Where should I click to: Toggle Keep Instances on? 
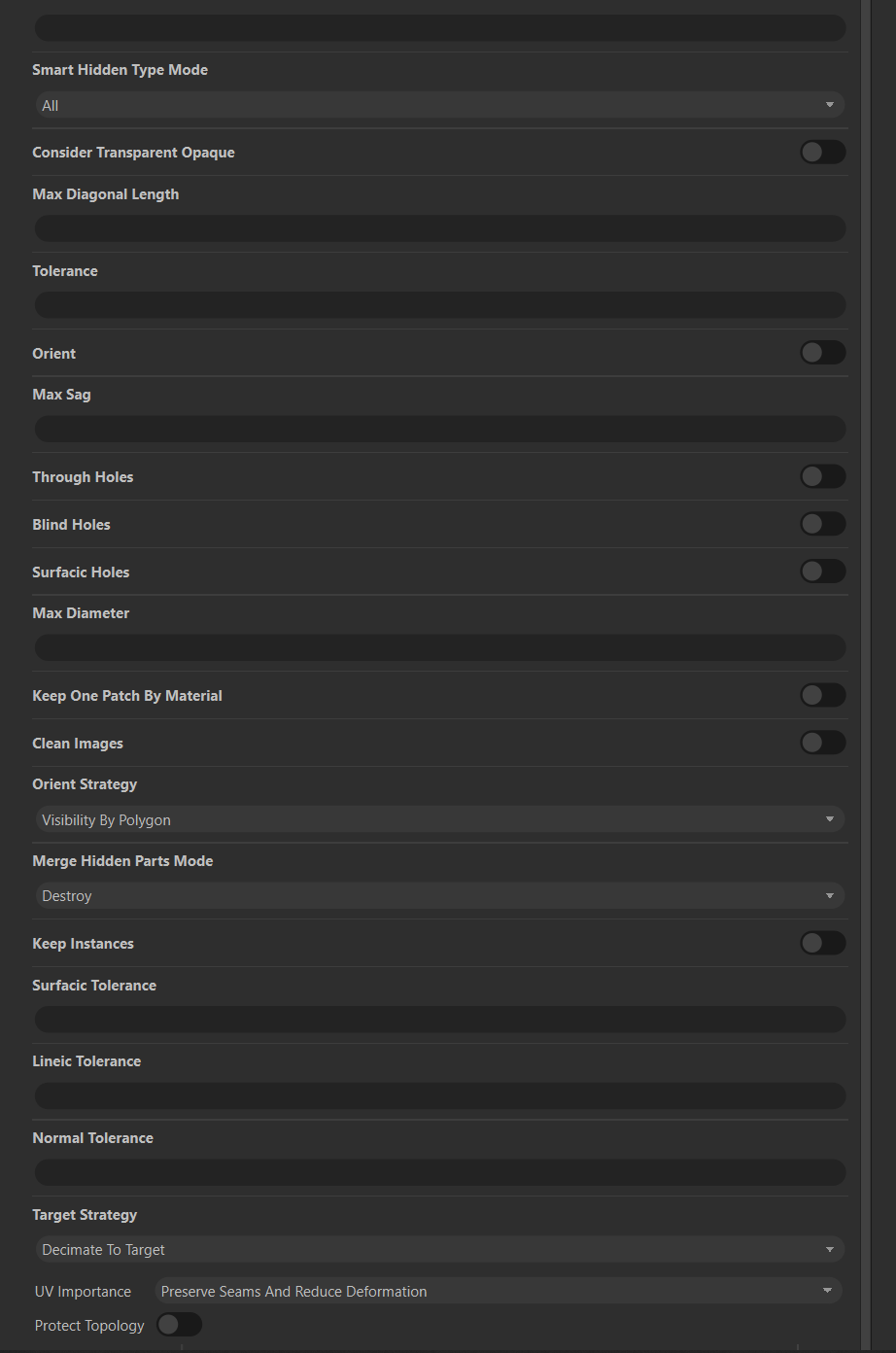pyautogui.click(x=822, y=943)
